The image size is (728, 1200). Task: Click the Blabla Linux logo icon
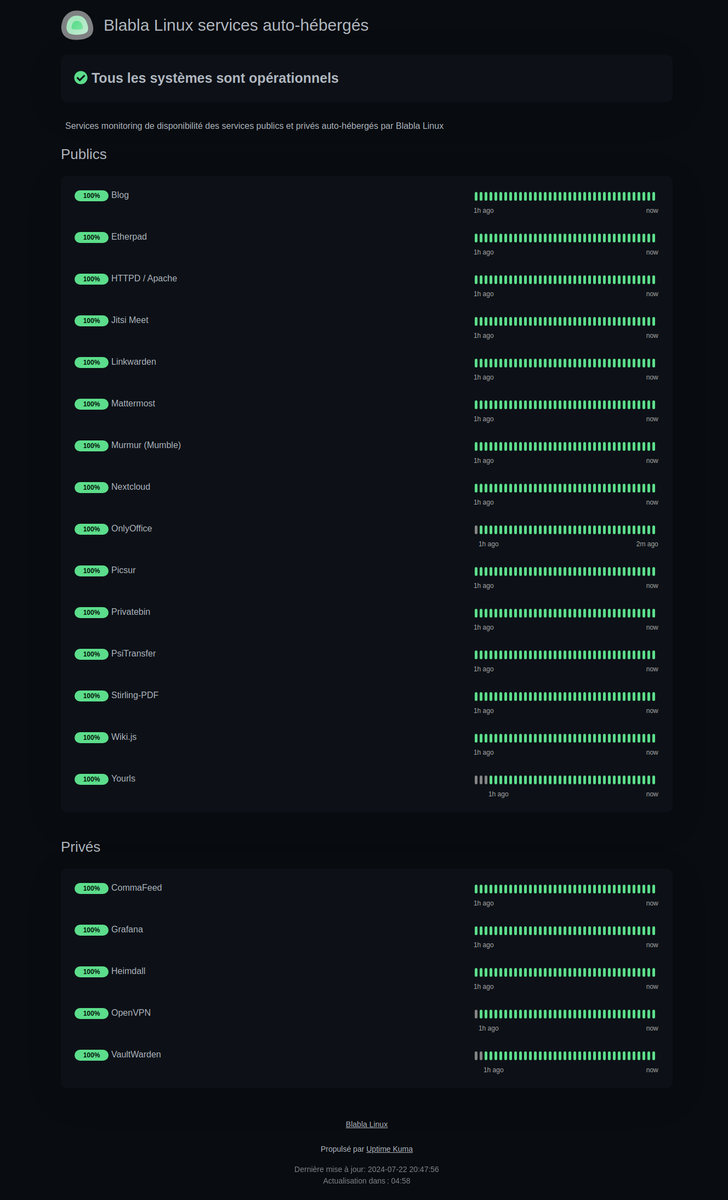coord(77,25)
